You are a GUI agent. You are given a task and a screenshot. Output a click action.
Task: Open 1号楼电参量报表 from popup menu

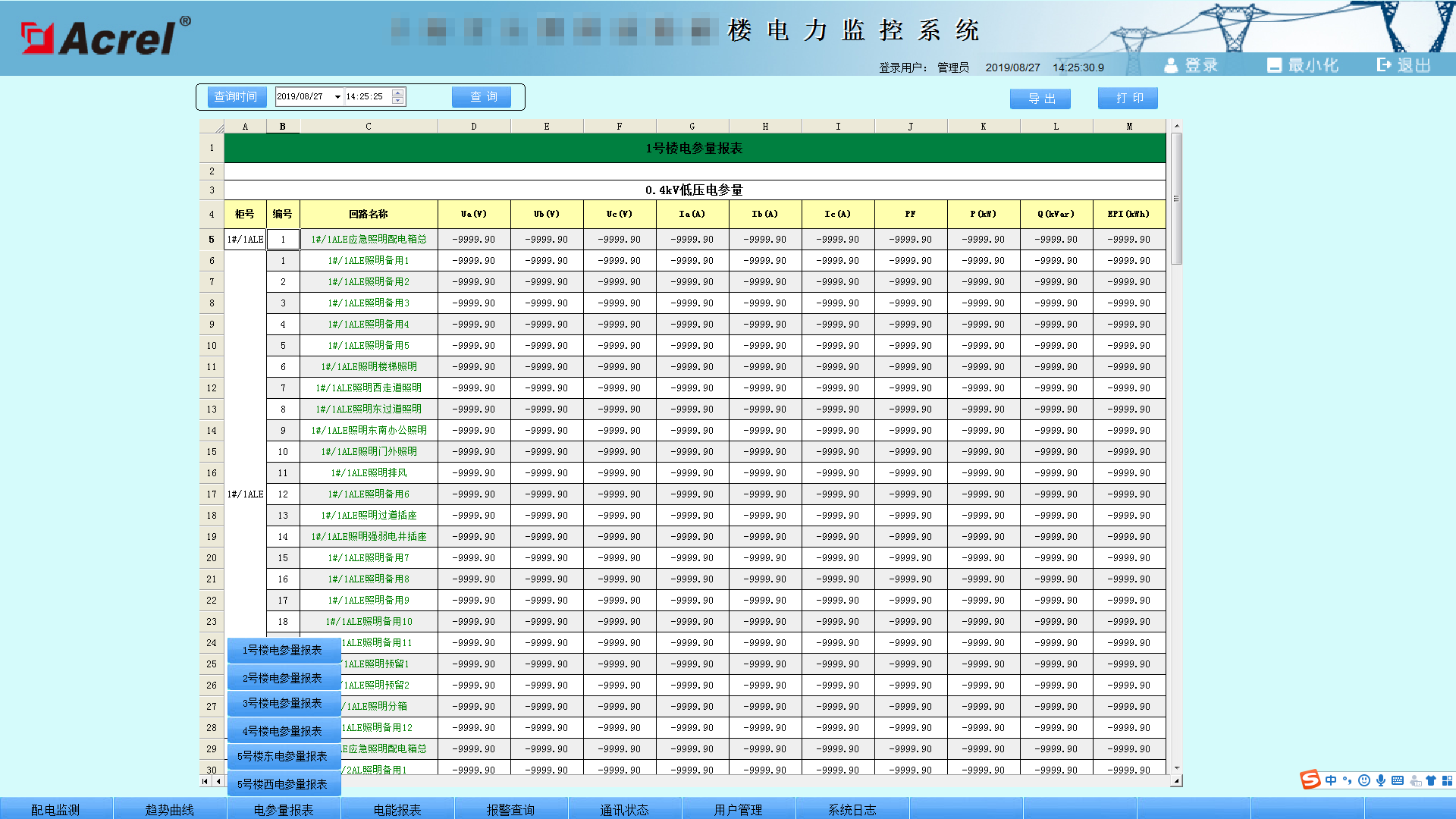pos(284,651)
